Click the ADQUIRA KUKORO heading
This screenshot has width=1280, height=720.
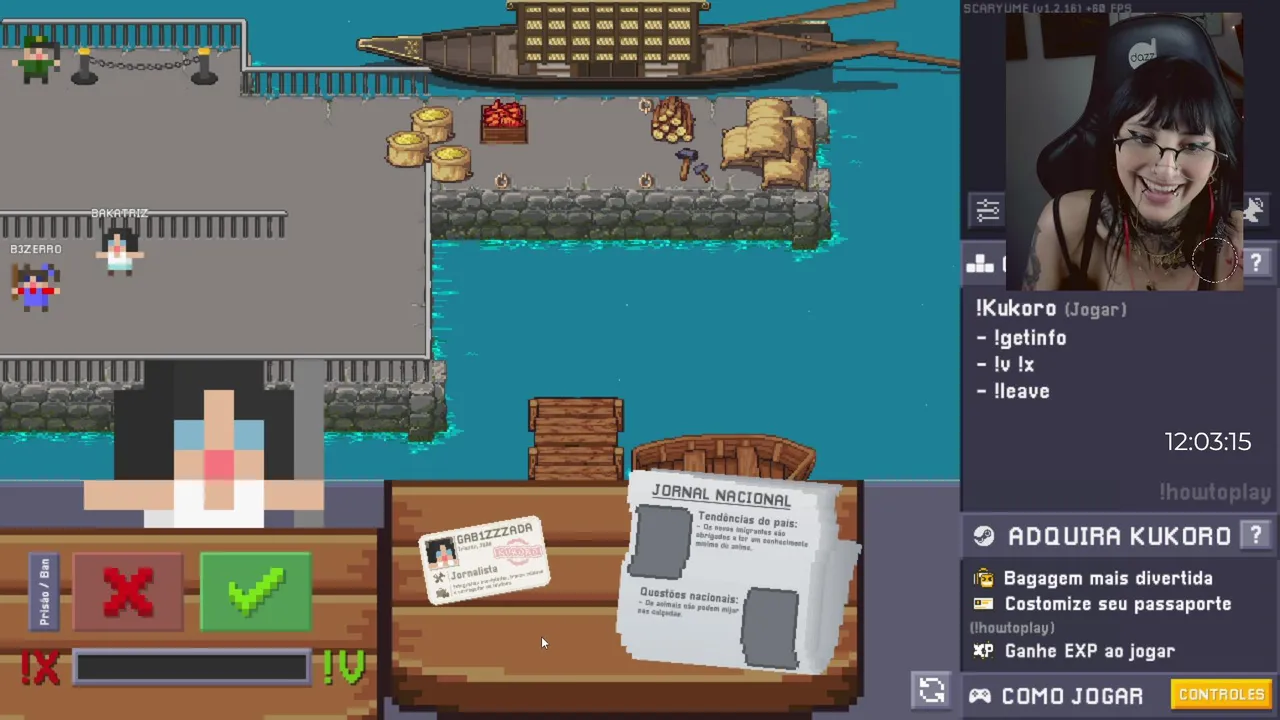click(x=1119, y=537)
